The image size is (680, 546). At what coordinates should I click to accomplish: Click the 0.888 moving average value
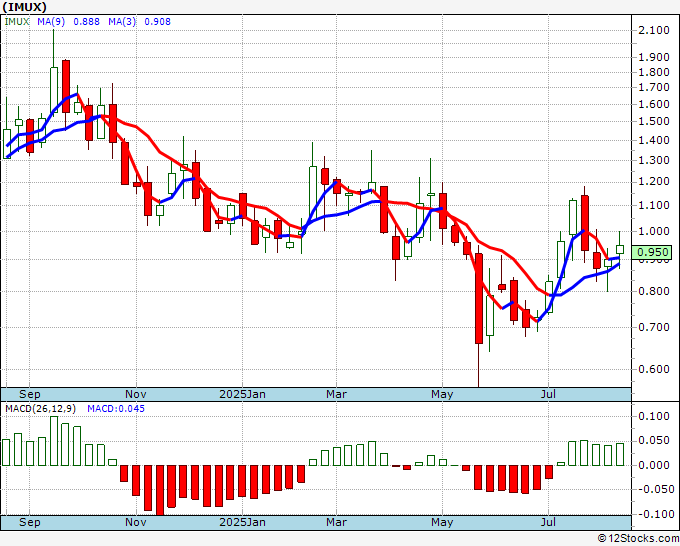tap(86, 22)
